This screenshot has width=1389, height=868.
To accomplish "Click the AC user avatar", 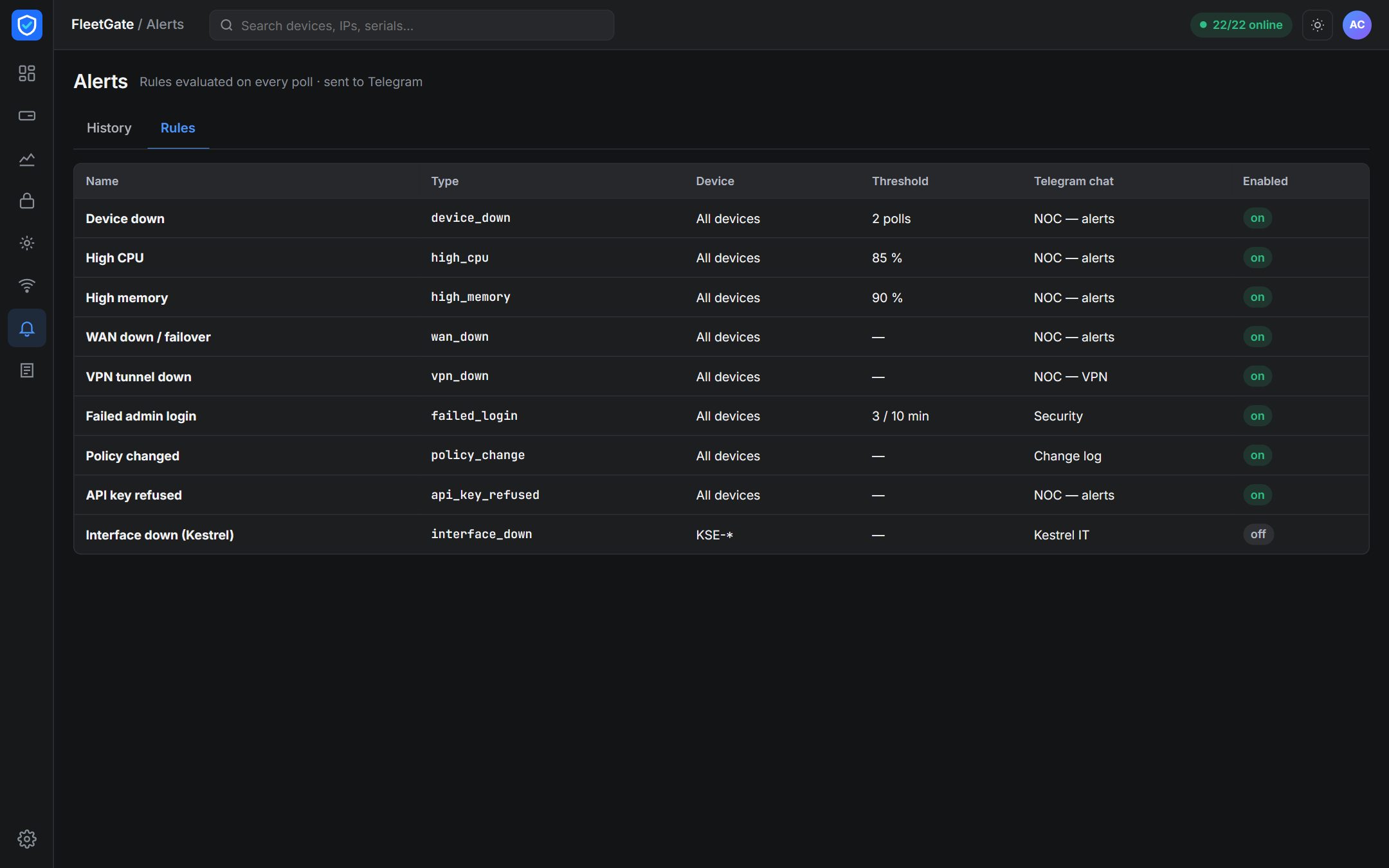I will point(1357,25).
